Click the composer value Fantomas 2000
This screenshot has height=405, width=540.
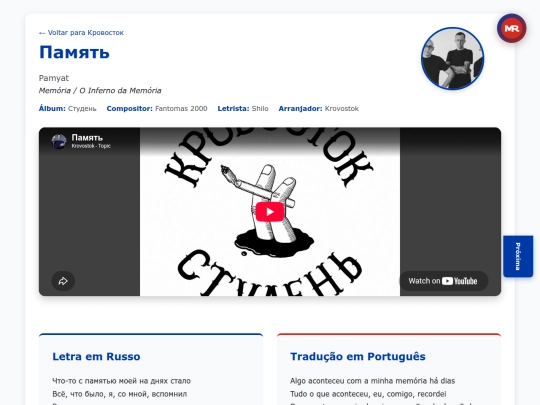[x=181, y=108]
